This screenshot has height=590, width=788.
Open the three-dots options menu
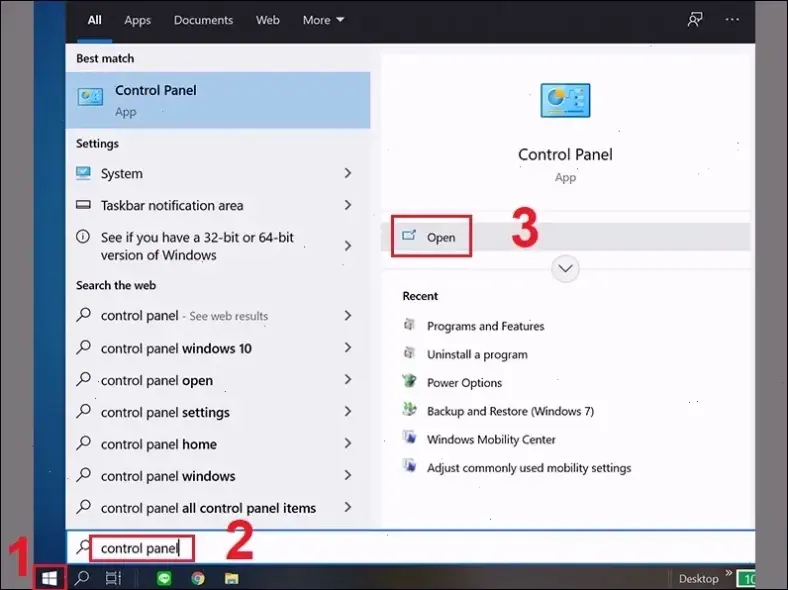point(732,20)
